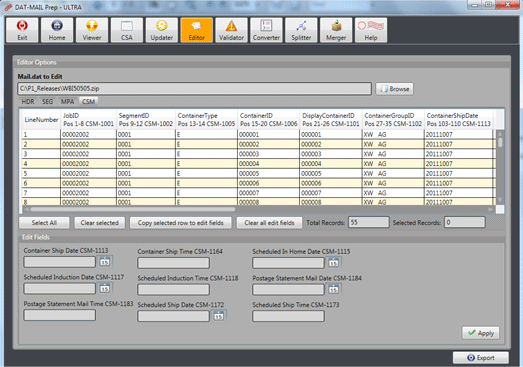This screenshot has height=367, width=523.
Task: Open the Merger tool
Action: [x=336, y=30]
